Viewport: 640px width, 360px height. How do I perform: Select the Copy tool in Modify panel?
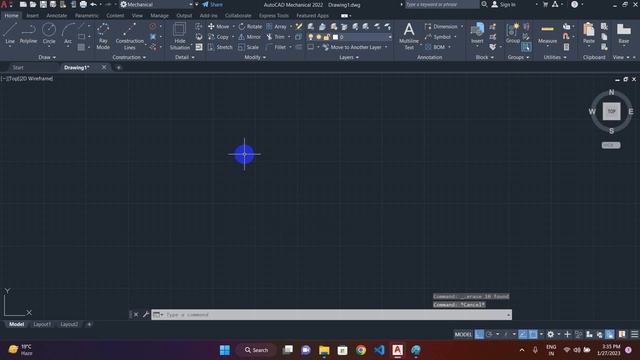click(x=218, y=37)
